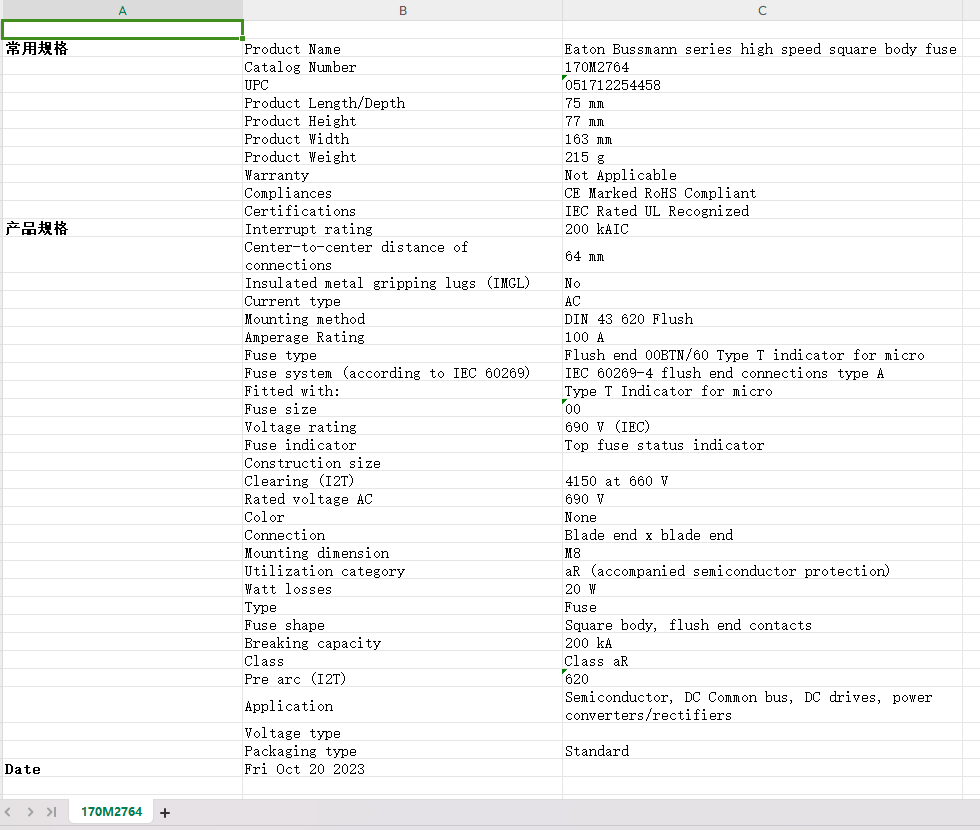Click the UPC value 051712254458
980x830 pixels.
pyautogui.click(x=762, y=85)
